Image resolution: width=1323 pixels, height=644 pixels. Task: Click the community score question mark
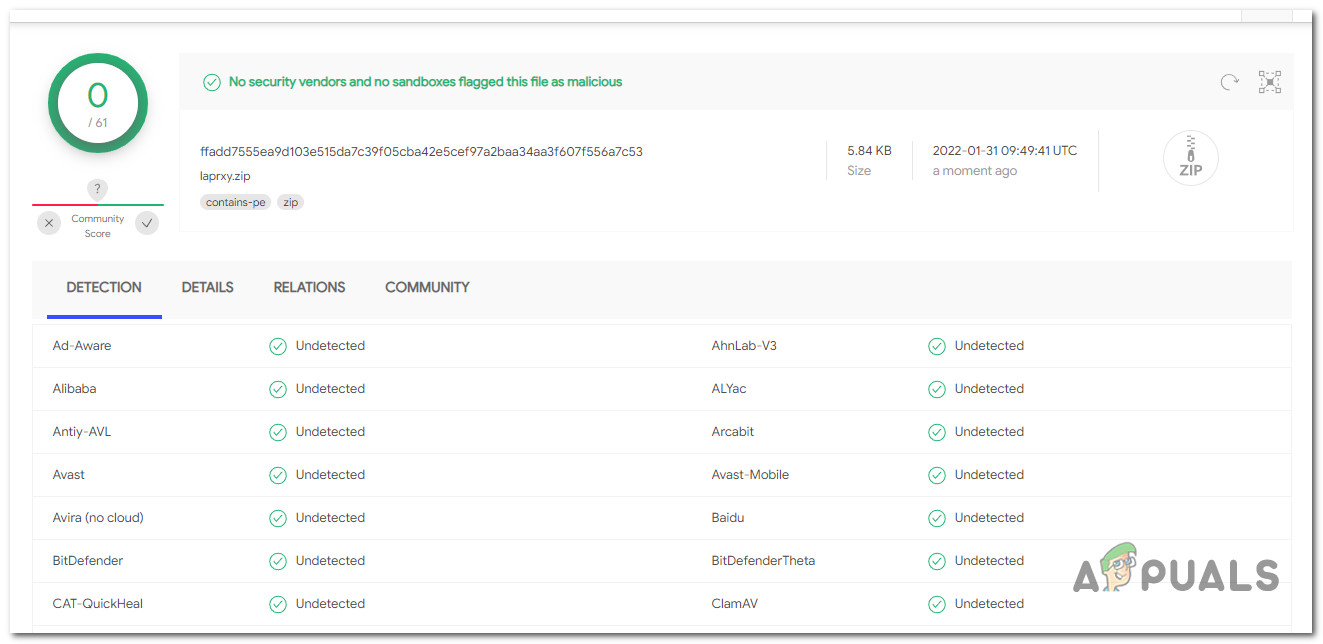(97, 189)
